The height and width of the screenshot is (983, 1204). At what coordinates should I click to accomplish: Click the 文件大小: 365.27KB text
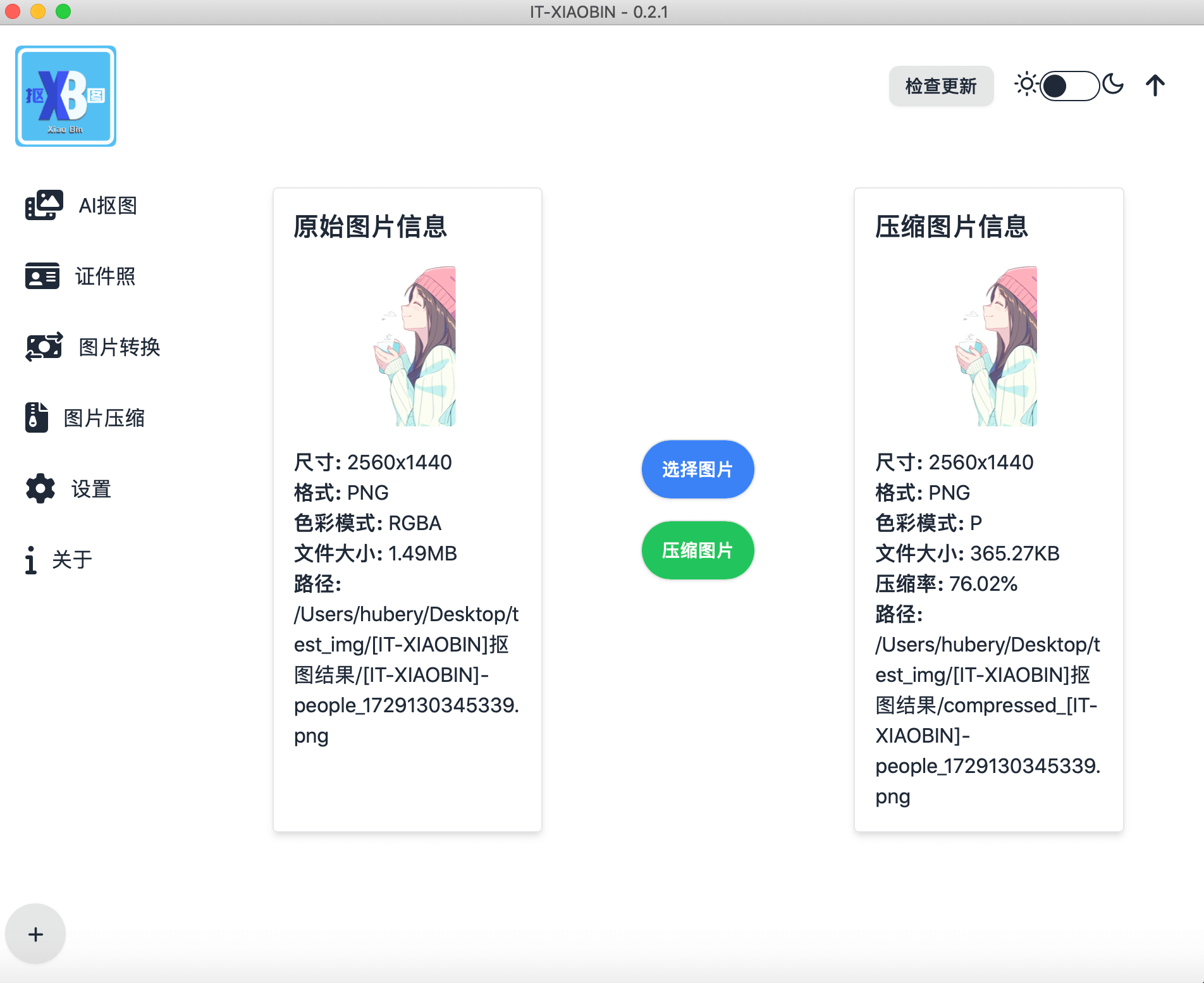click(x=967, y=553)
